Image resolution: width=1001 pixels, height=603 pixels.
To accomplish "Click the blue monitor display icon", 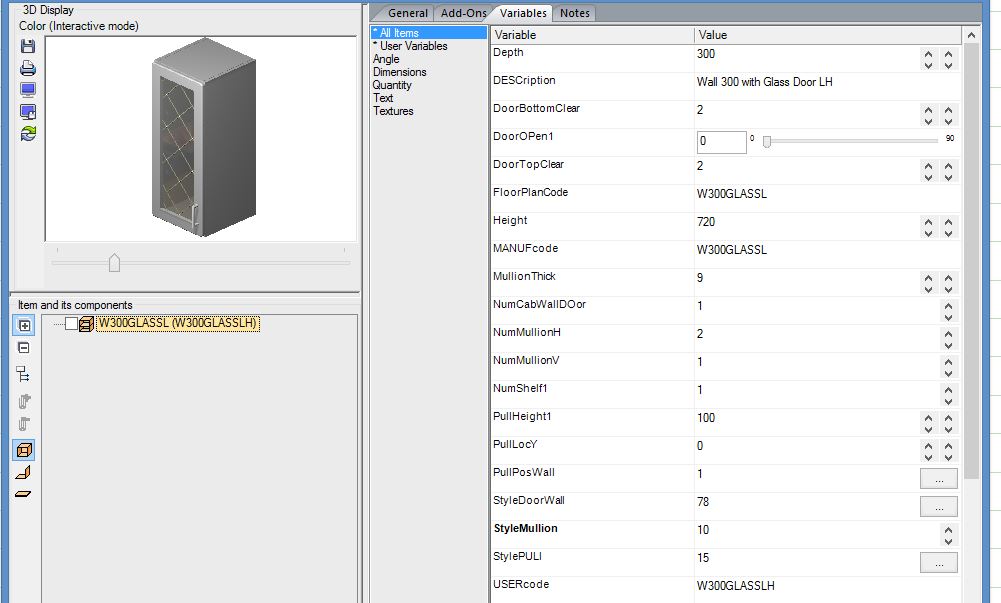I will click(x=28, y=90).
